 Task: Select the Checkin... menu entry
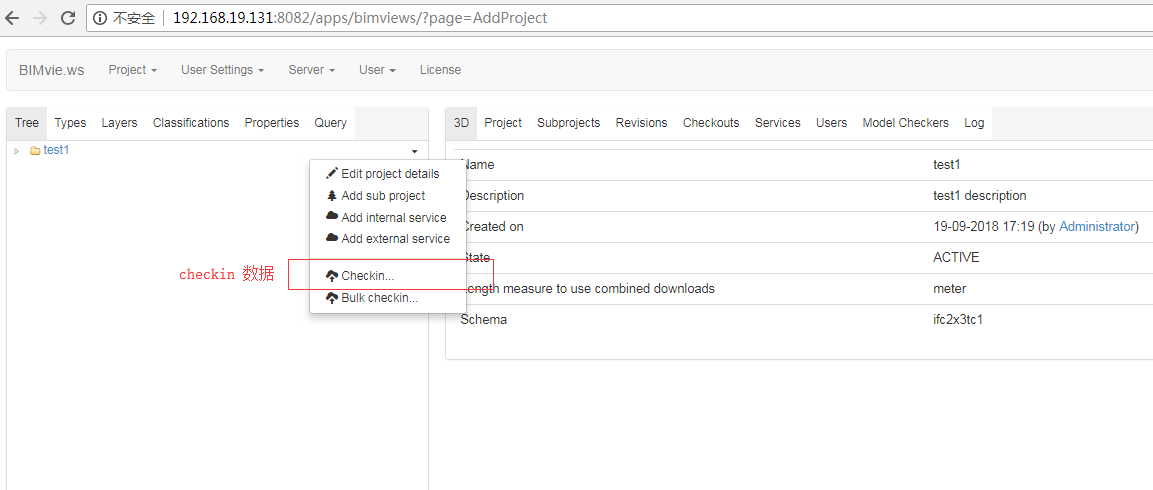pos(367,276)
